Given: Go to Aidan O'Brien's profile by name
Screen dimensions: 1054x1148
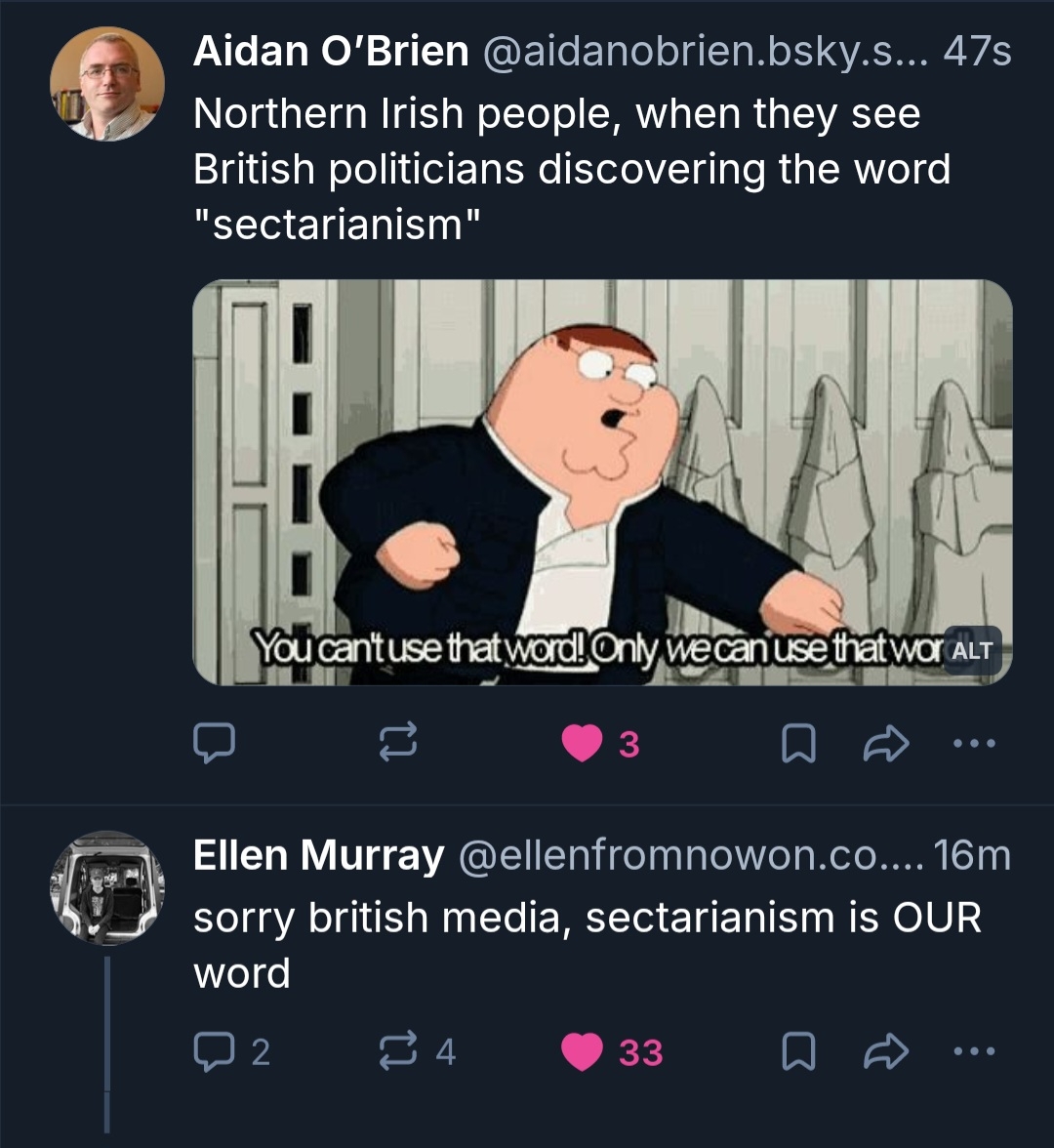Looking at the screenshot, I should 331,51.
